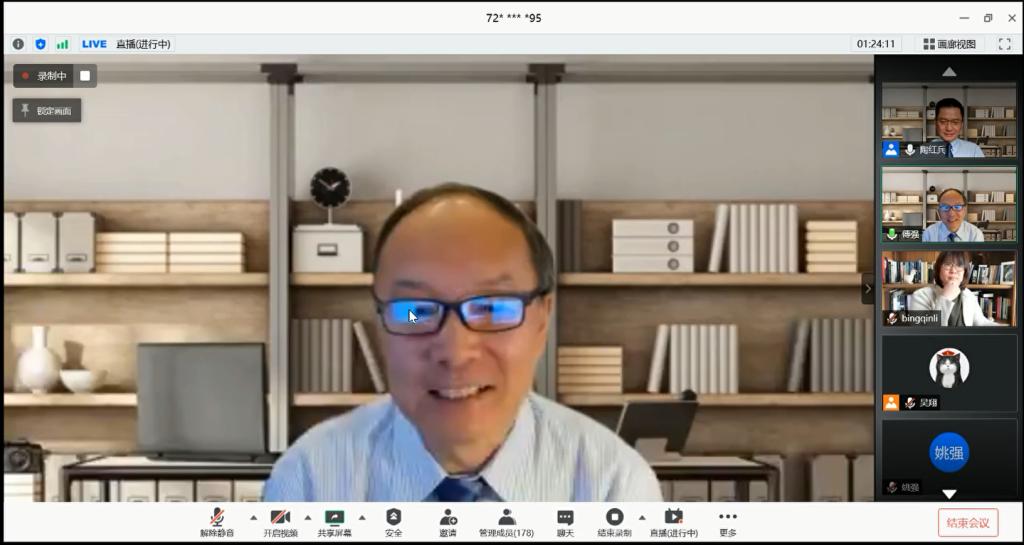Expand the video options arrow beside 开启视频

coord(308,517)
